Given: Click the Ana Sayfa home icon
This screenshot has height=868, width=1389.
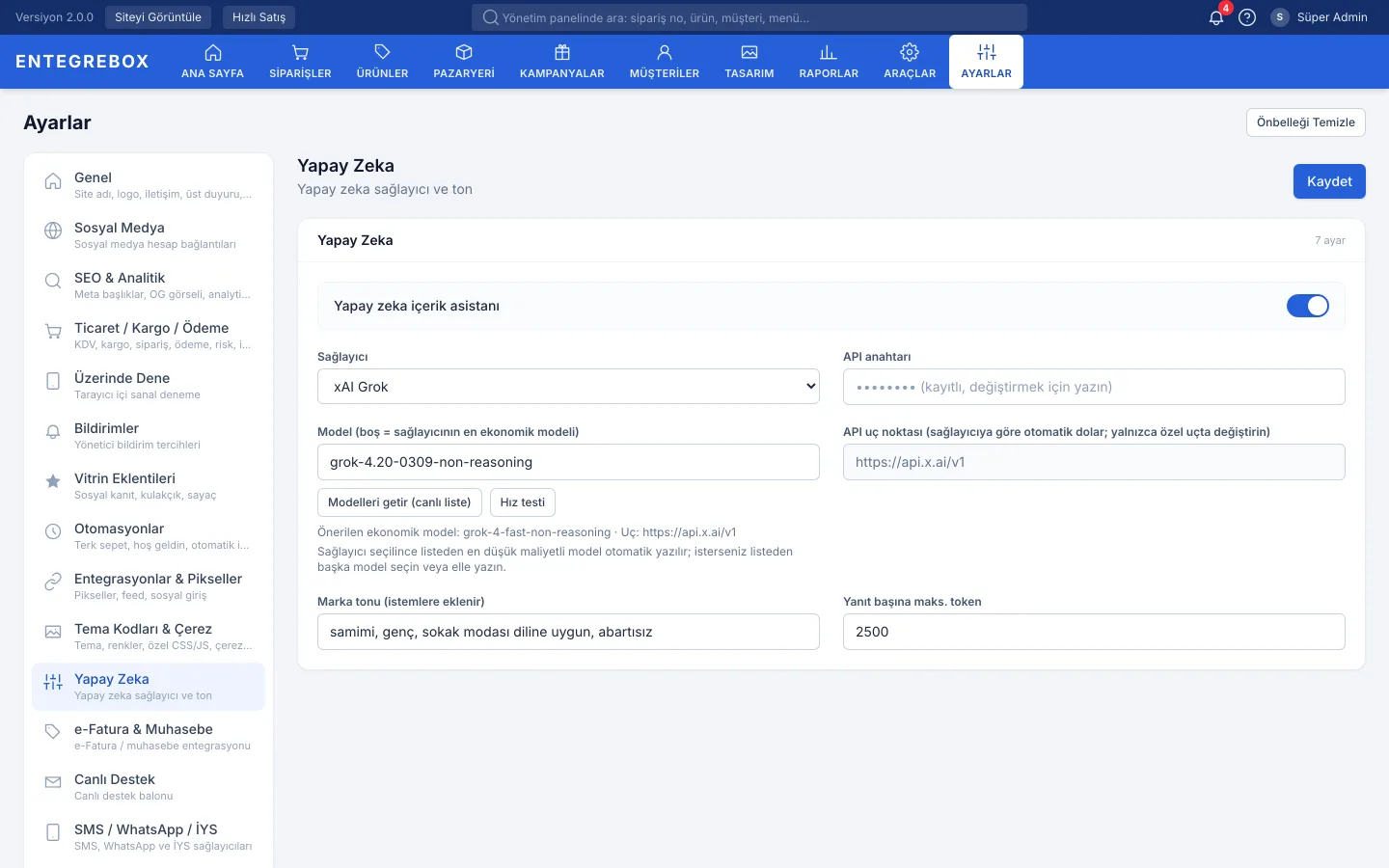Looking at the screenshot, I should coord(213,52).
